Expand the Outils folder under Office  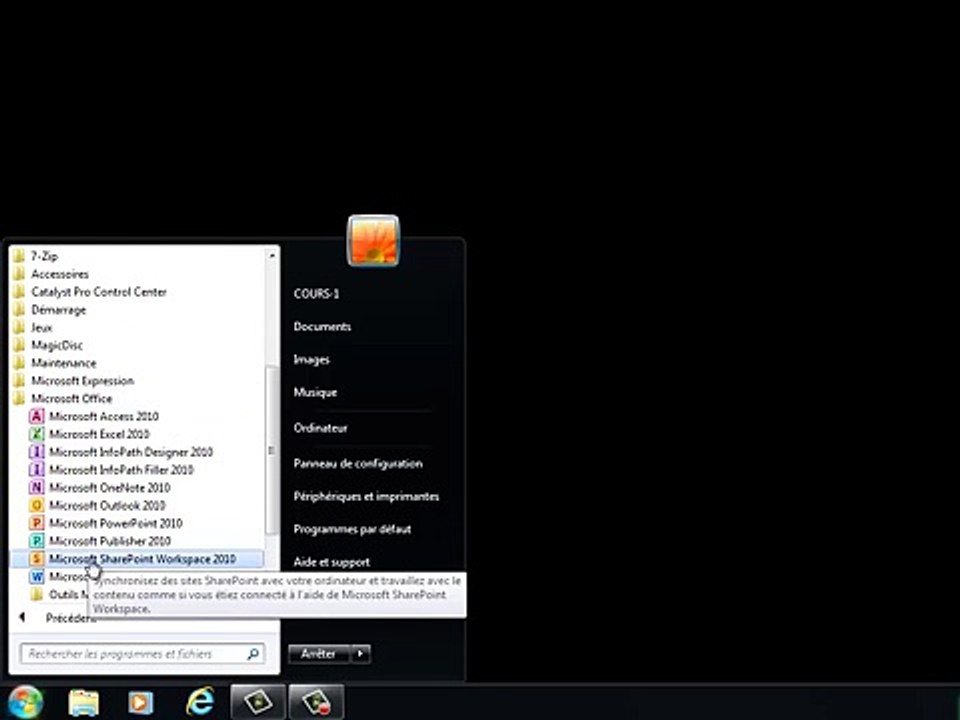59,594
